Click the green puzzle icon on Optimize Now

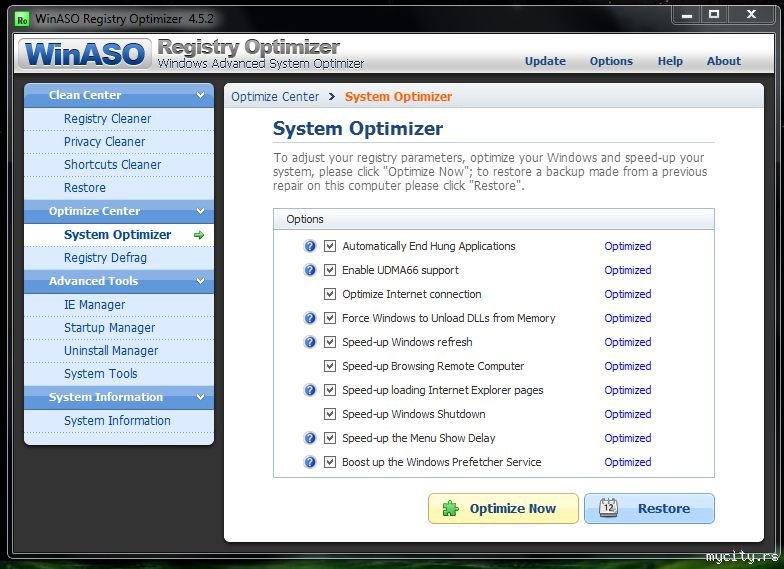[x=450, y=508]
